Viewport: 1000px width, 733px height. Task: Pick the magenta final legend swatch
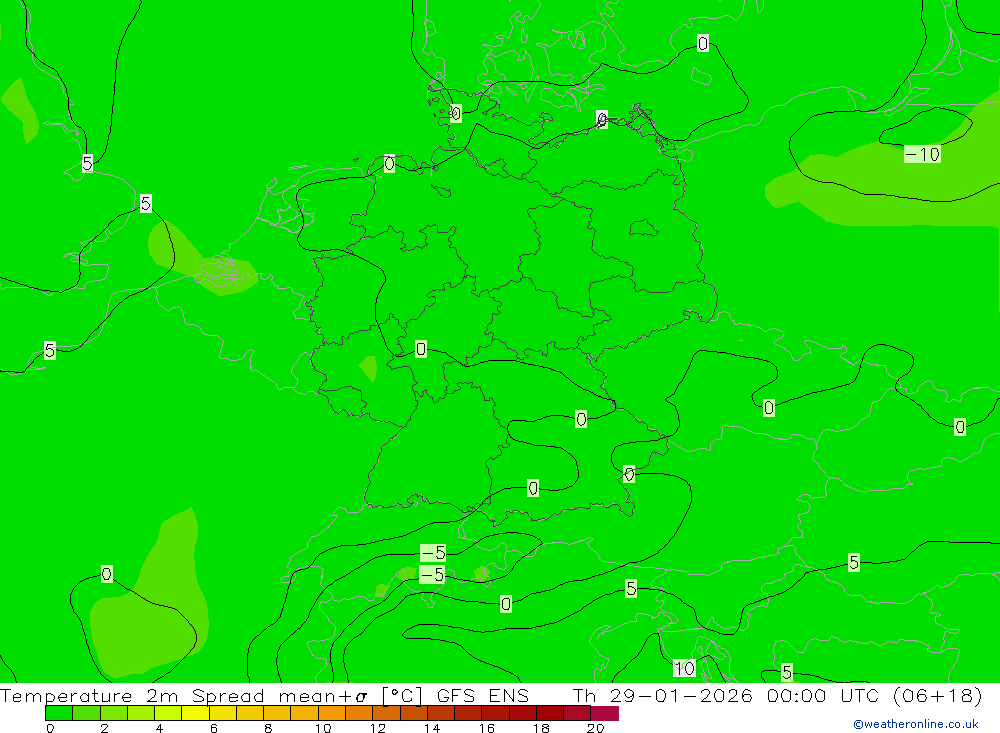click(x=605, y=713)
